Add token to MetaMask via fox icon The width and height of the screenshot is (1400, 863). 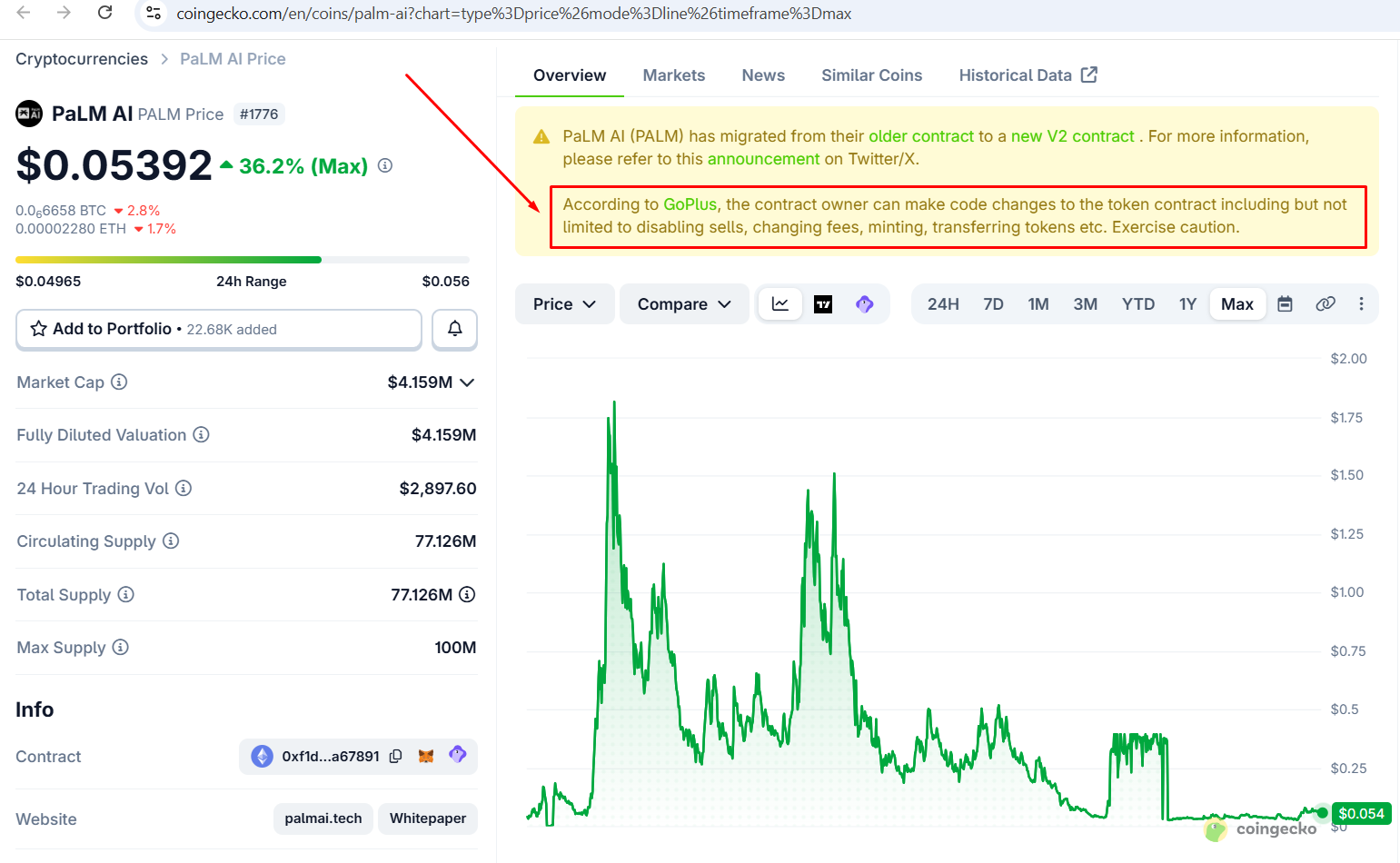(x=426, y=756)
